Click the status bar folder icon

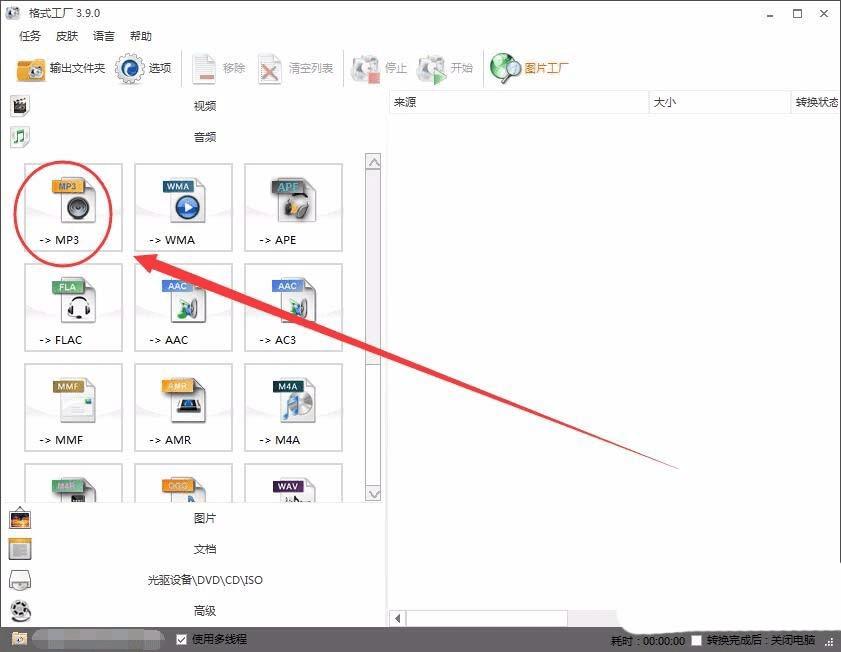point(19,639)
